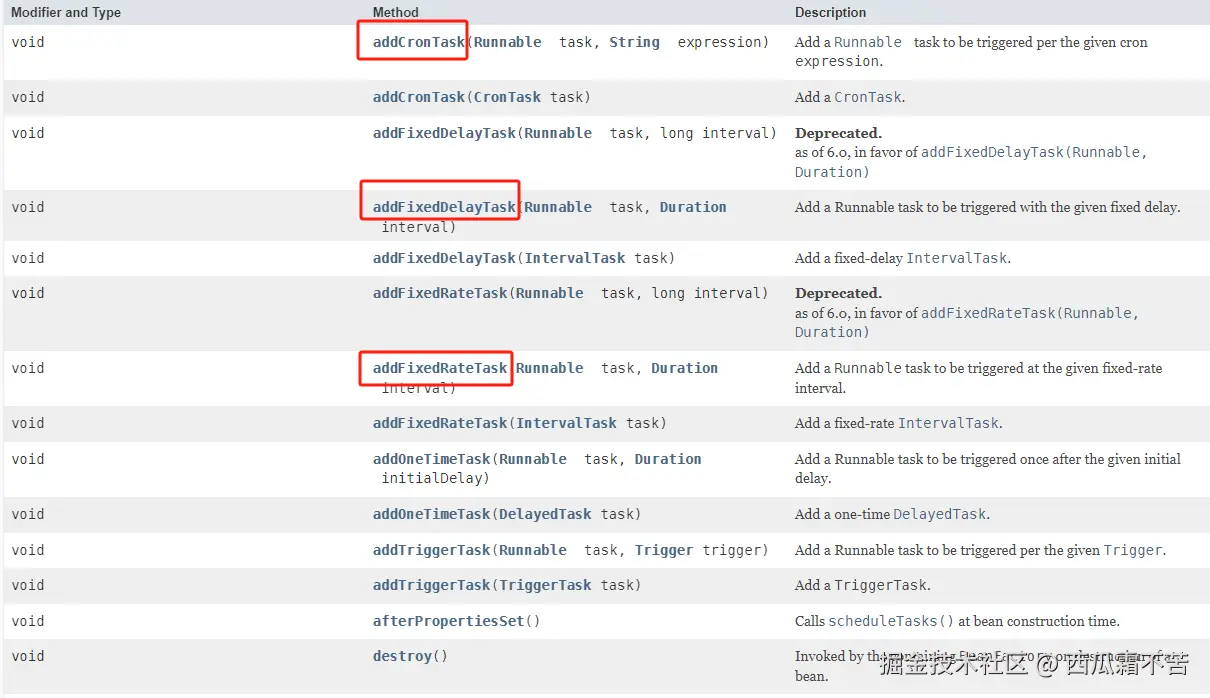Click DelayedTask parameter in addOneTimeTask signature

click(x=546, y=514)
